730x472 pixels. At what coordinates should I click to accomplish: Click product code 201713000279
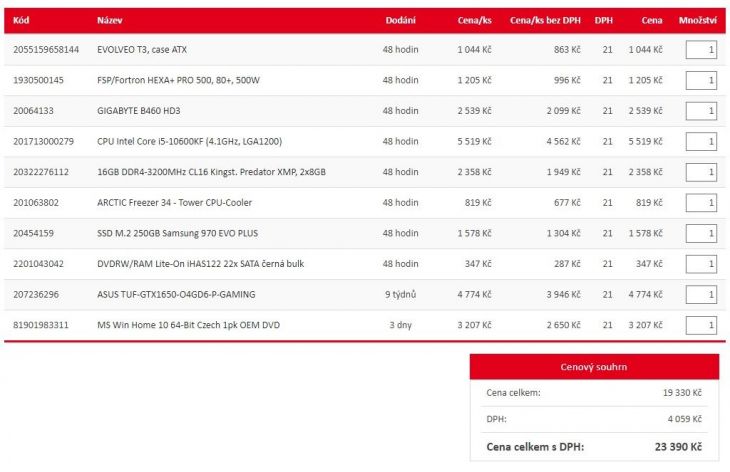pyautogui.click(x=43, y=142)
